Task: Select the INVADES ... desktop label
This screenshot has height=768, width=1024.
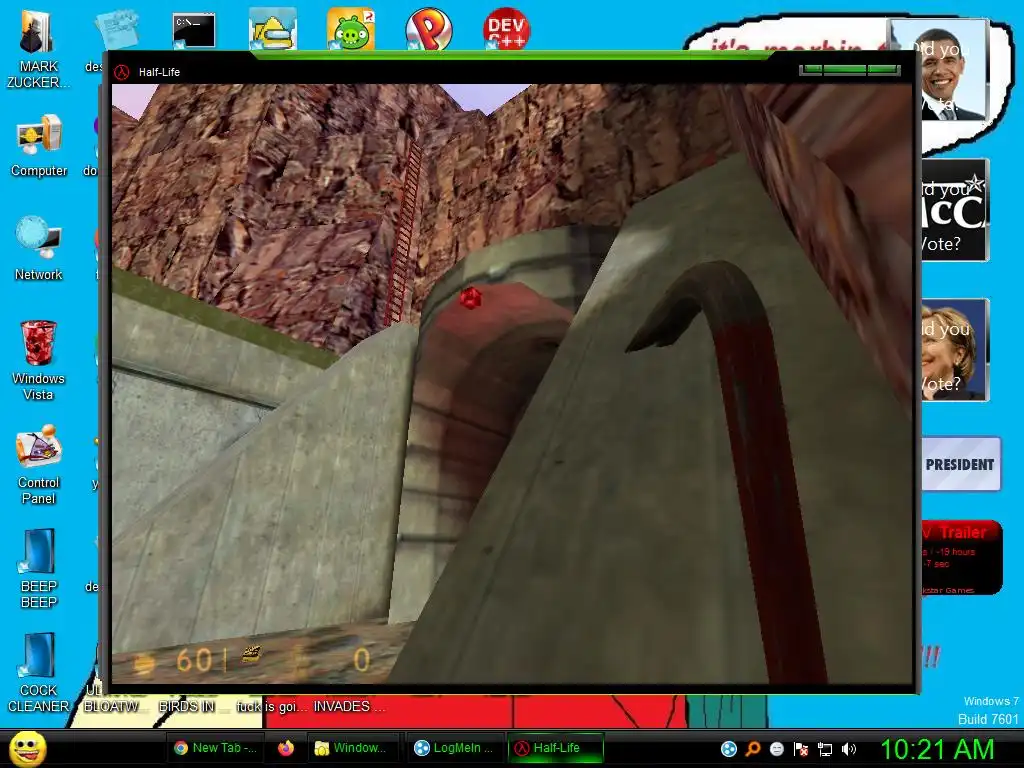Action: pyautogui.click(x=349, y=706)
